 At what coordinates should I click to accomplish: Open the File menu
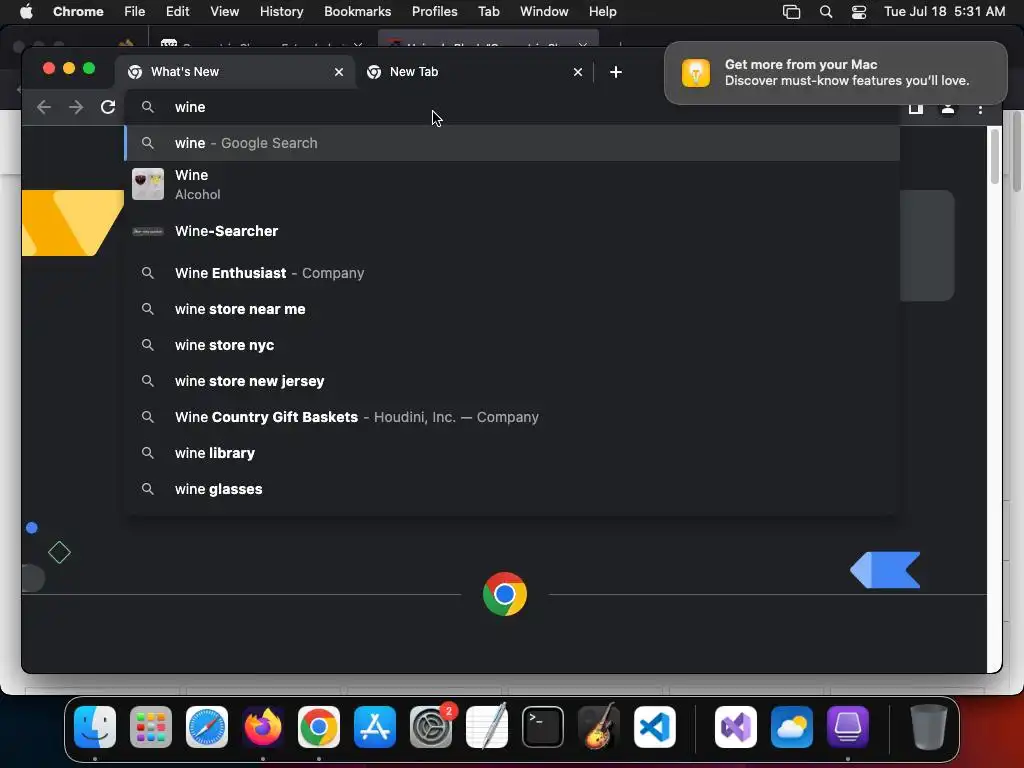[135, 12]
